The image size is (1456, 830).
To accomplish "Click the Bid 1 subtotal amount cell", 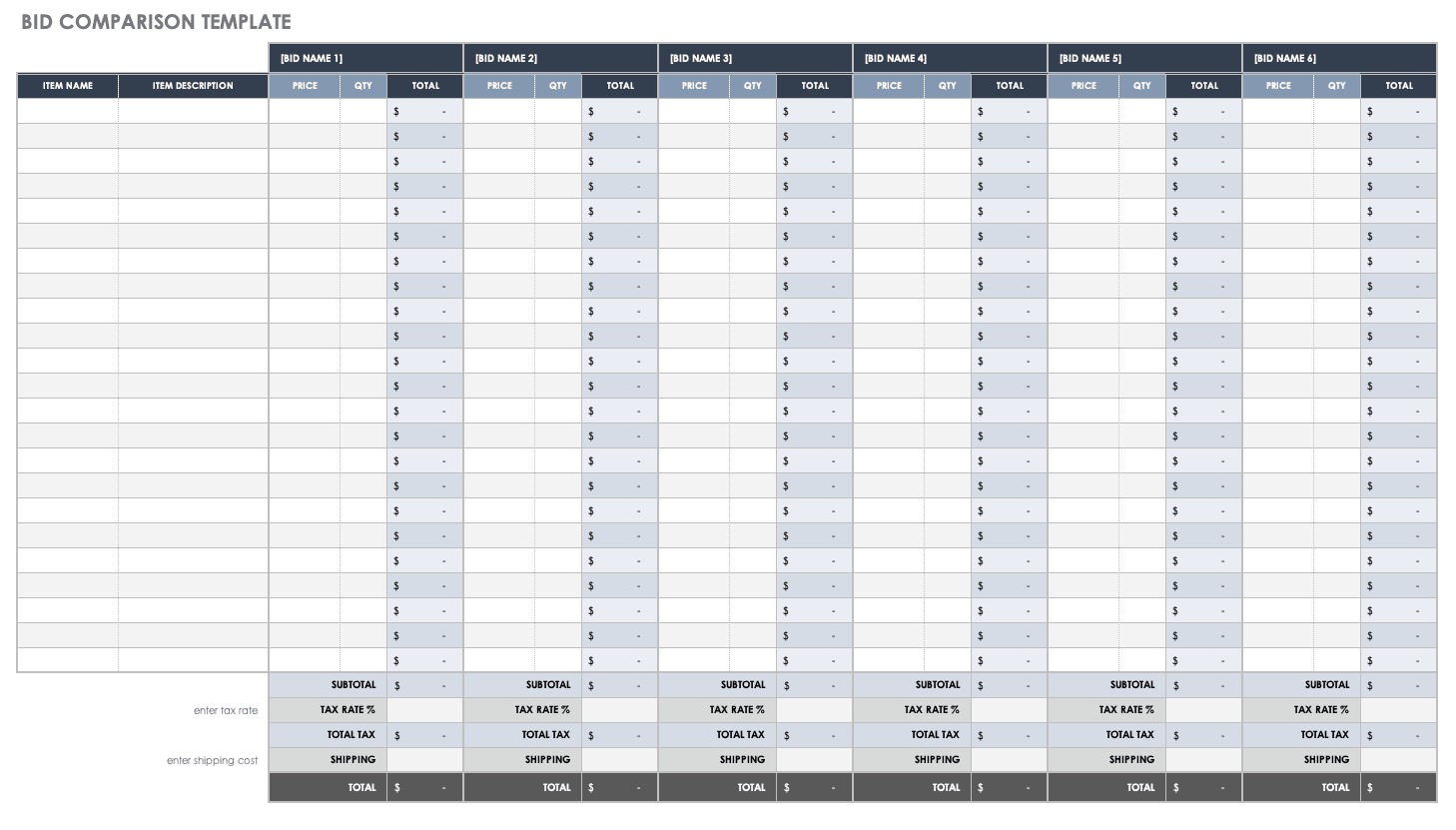I will tap(424, 685).
